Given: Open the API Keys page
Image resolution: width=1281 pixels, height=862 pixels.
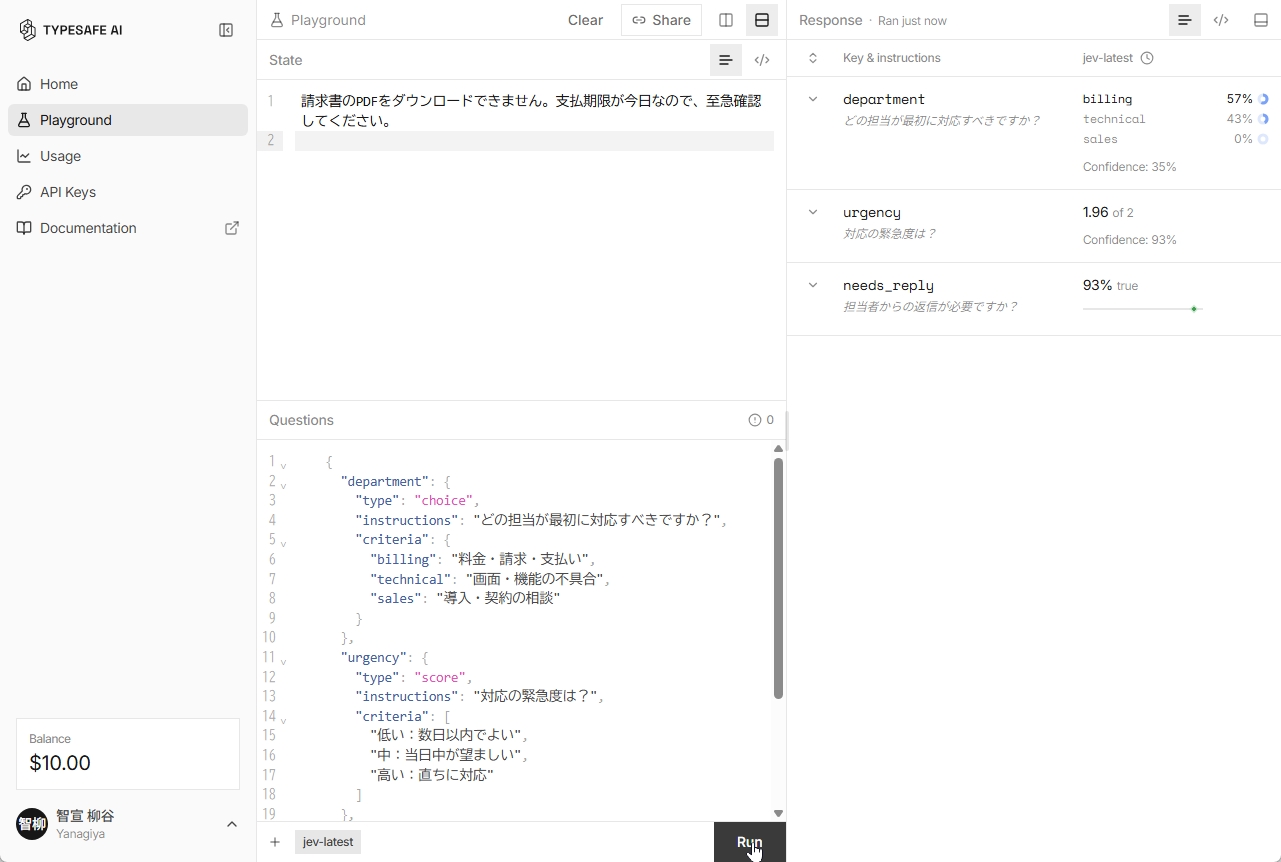Looking at the screenshot, I should tap(128, 192).
